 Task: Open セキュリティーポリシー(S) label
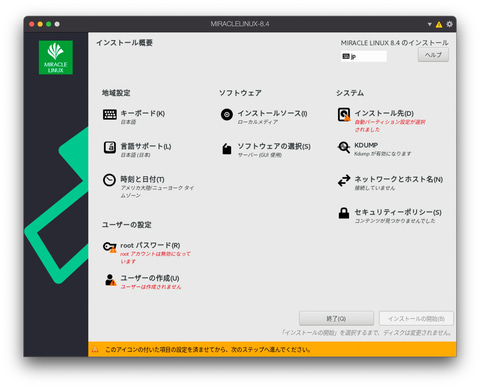coord(398,212)
